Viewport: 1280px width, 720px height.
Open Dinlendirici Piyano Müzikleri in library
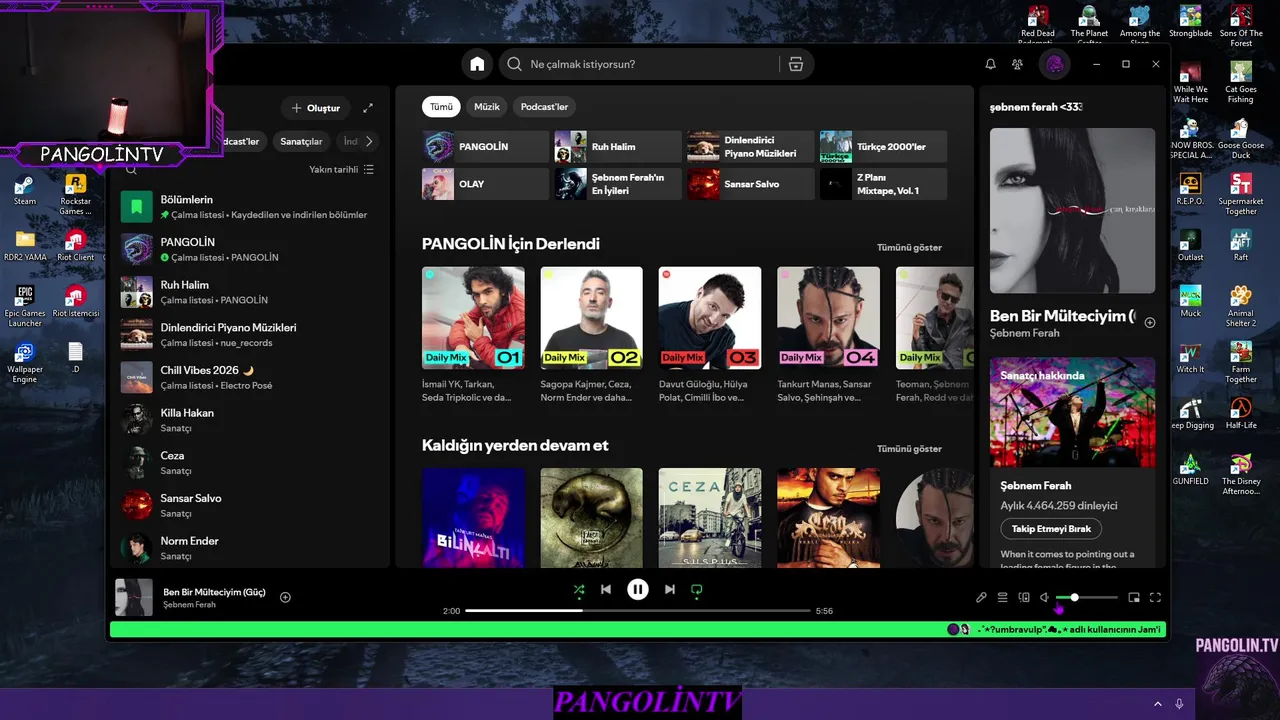tap(248, 335)
